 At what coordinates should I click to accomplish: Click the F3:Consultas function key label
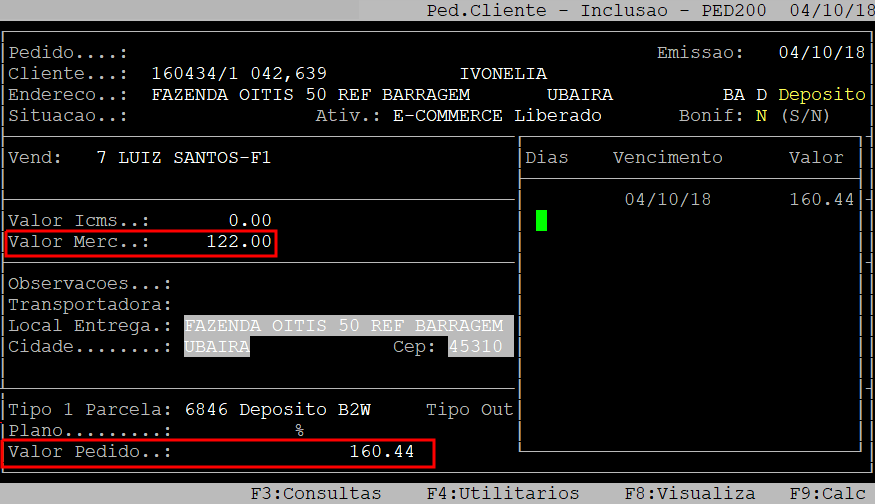(315, 493)
